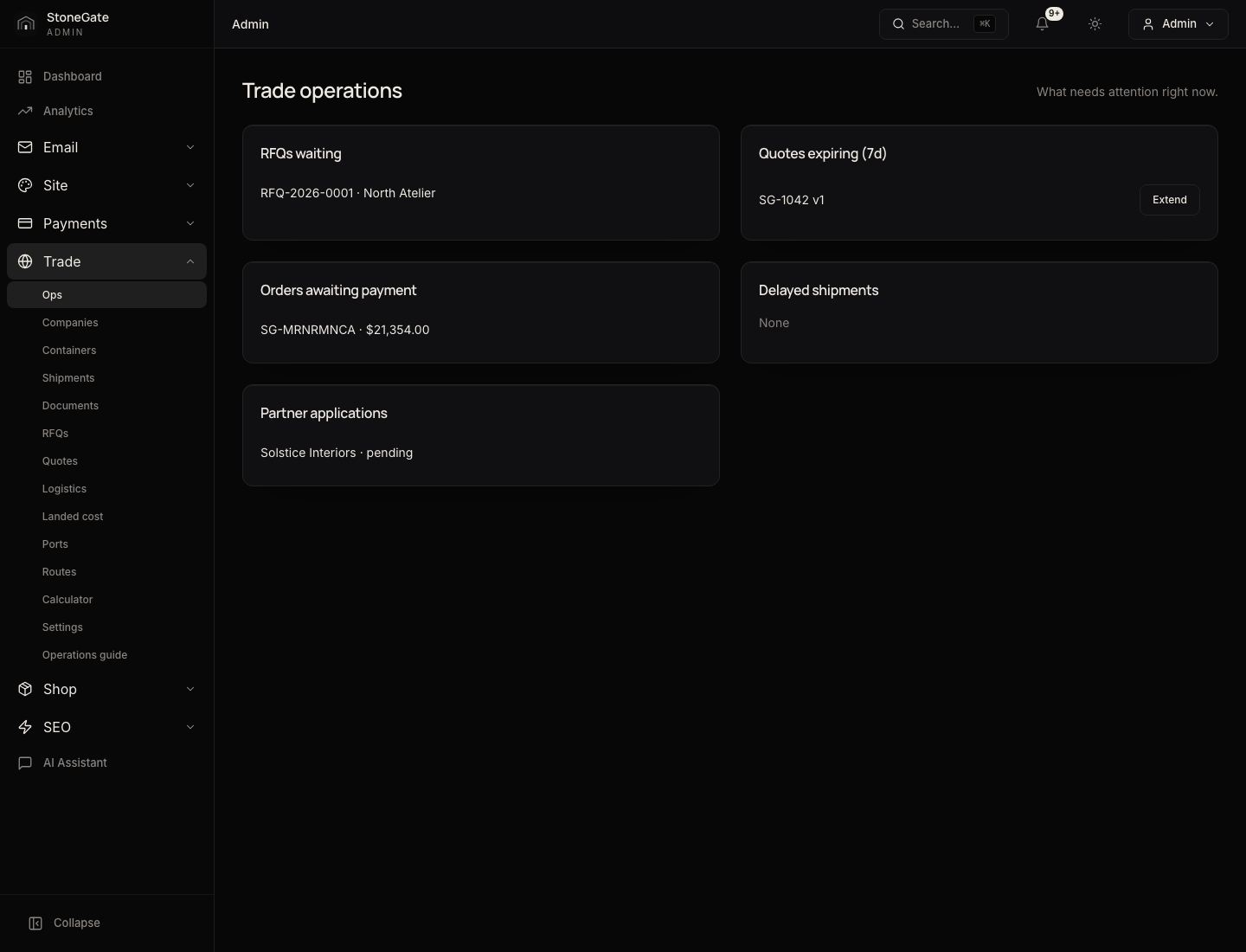Image resolution: width=1246 pixels, height=952 pixels.
Task: Open order SG-MRNRMNCA awaiting payment
Action: coord(344,330)
